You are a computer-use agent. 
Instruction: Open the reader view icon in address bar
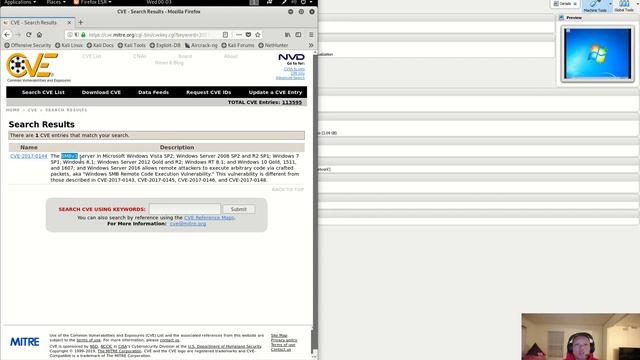225,35
